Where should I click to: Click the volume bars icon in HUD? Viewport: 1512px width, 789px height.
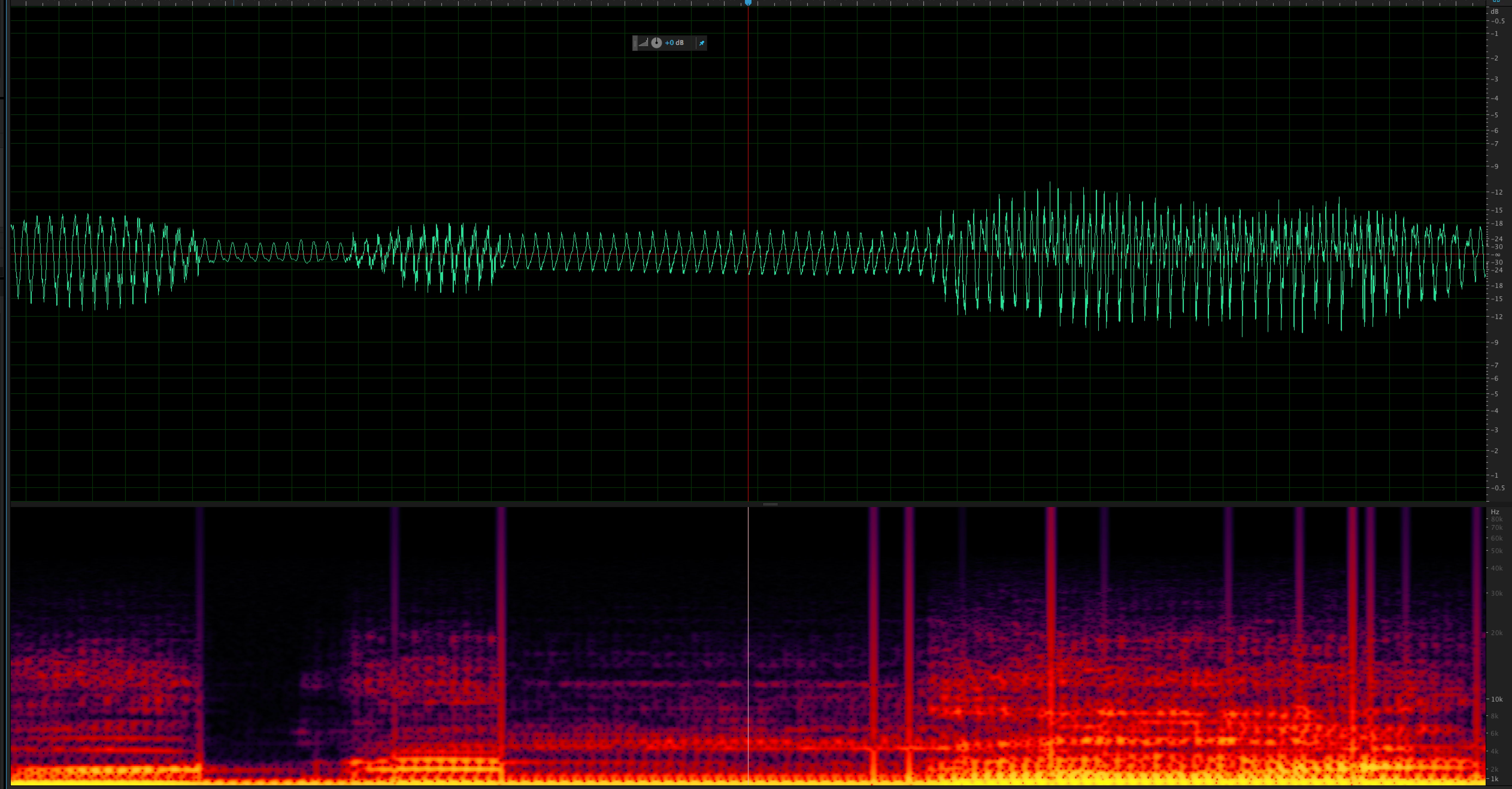point(644,43)
